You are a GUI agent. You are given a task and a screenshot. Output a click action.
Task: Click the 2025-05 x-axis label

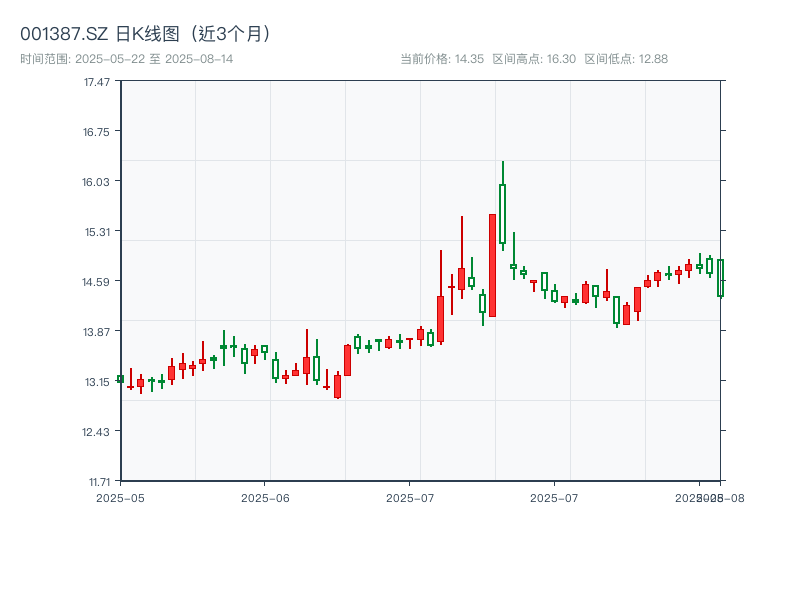(122, 495)
